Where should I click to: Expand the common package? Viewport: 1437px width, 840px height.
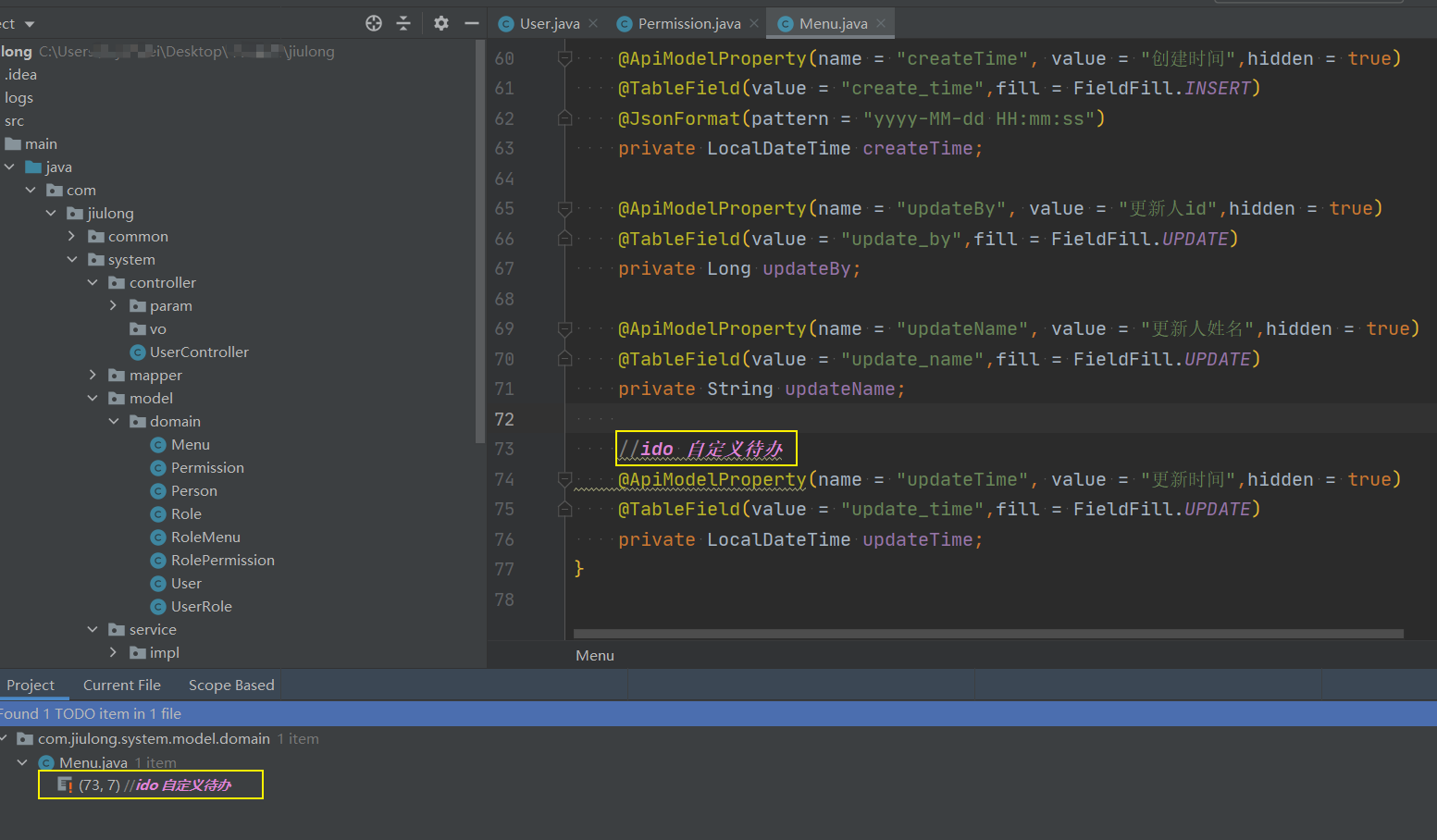[x=72, y=236]
